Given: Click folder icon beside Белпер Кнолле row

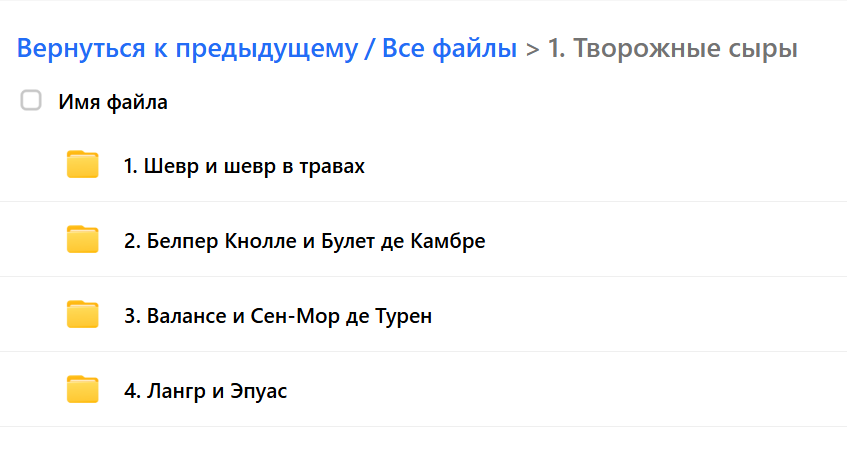Looking at the screenshot, I should tap(82, 240).
